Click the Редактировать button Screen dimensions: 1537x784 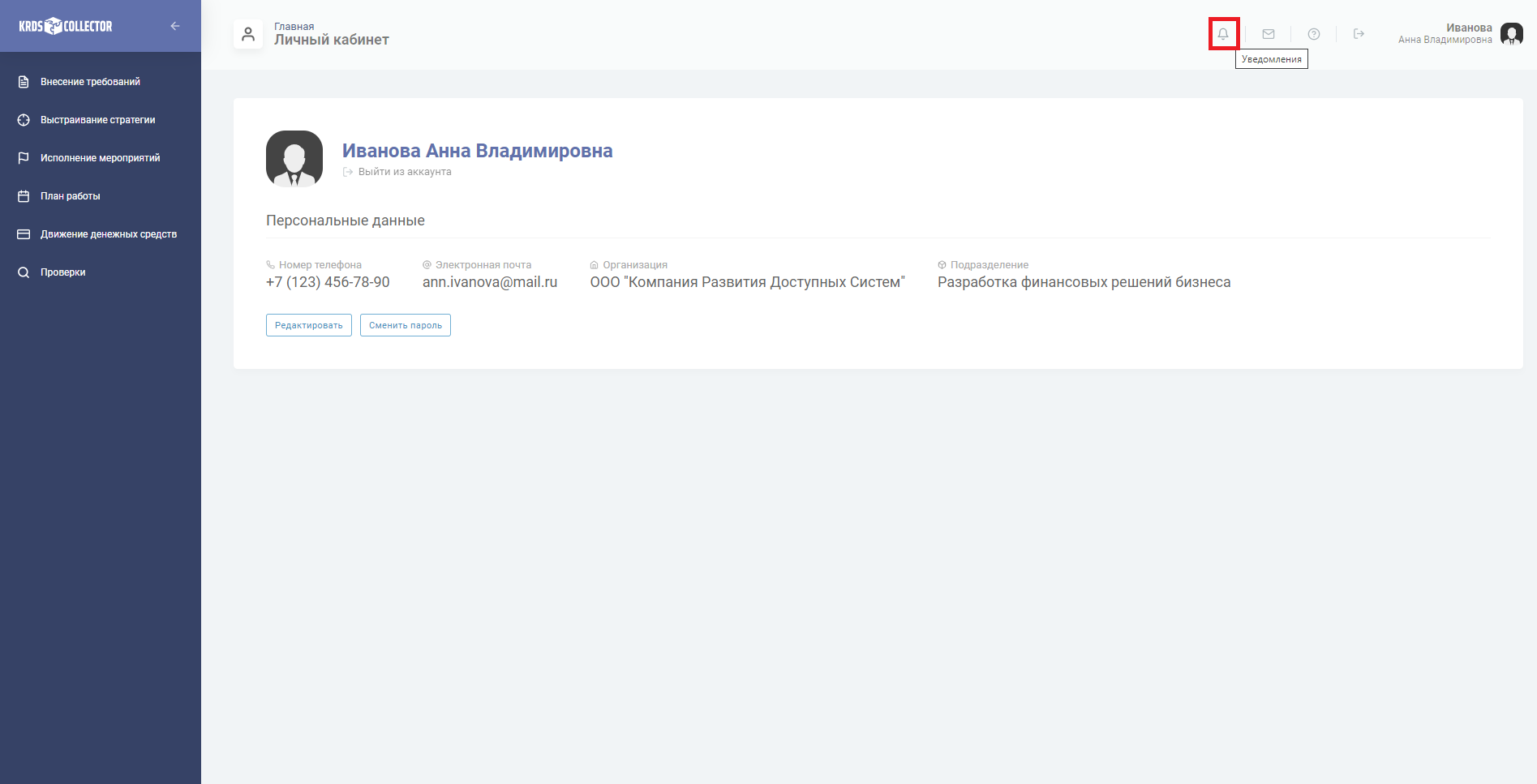pos(309,325)
